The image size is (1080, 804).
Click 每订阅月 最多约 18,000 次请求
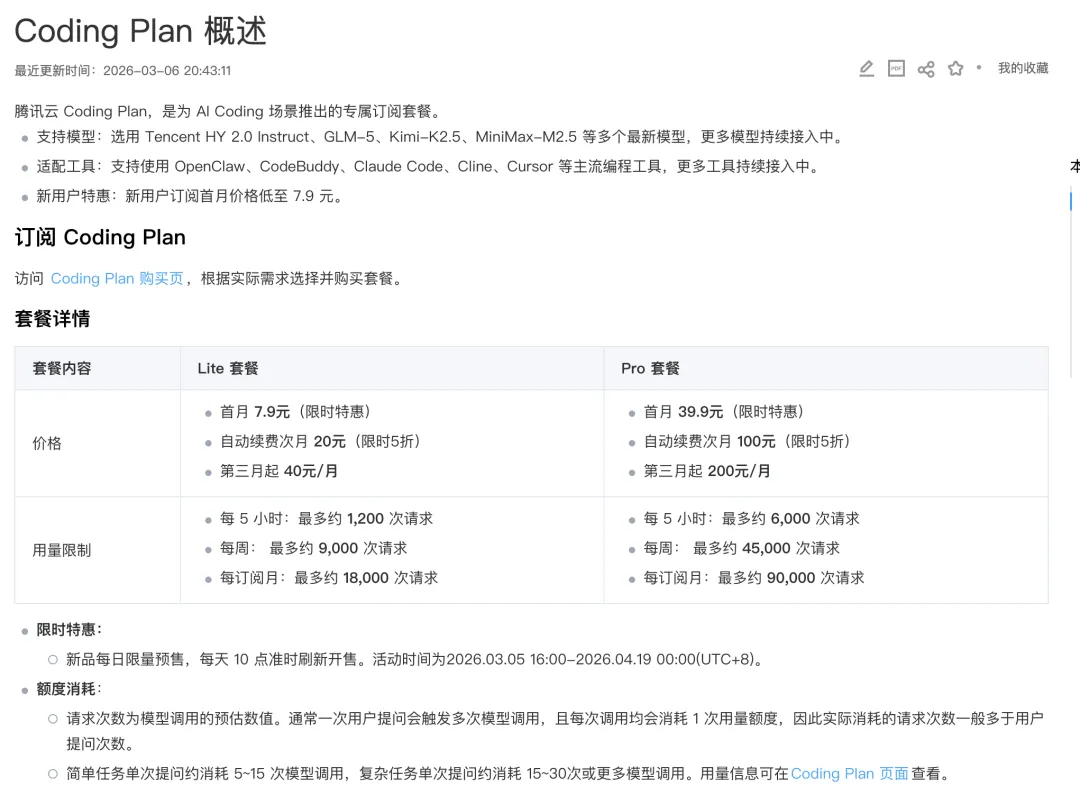pyautogui.click(x=329, y=578)
